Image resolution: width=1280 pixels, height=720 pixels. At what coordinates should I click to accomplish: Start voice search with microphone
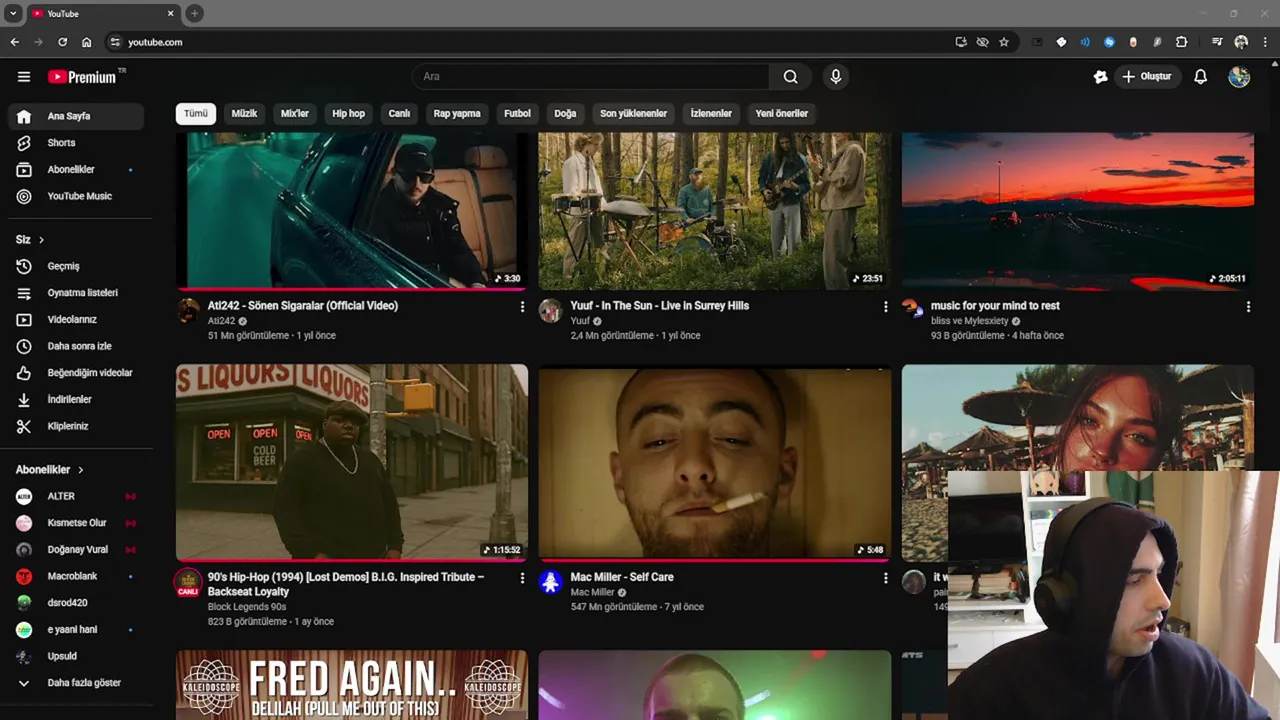(836, 77)
